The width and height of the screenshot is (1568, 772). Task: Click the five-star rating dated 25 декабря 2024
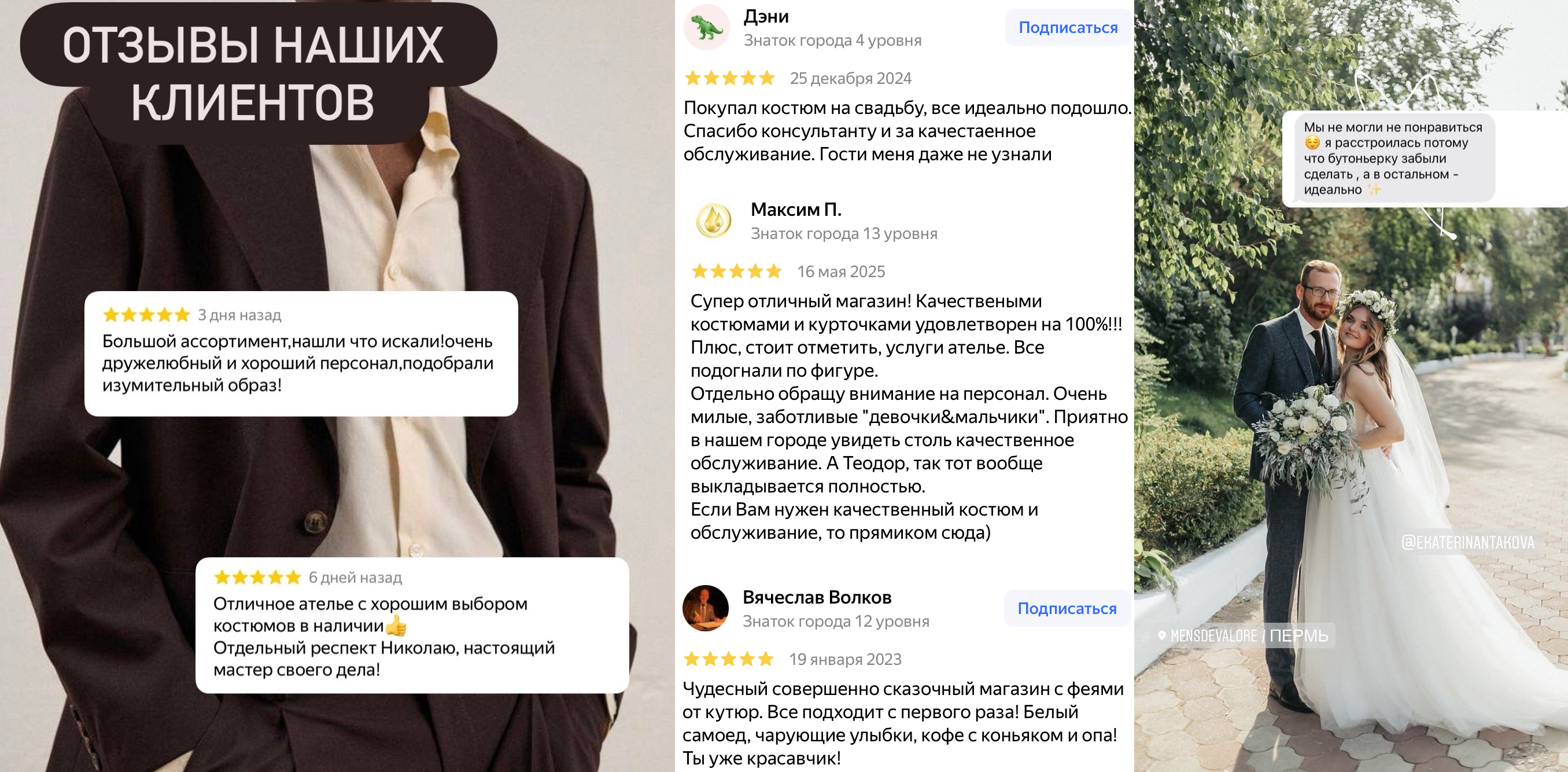(729, 78)
